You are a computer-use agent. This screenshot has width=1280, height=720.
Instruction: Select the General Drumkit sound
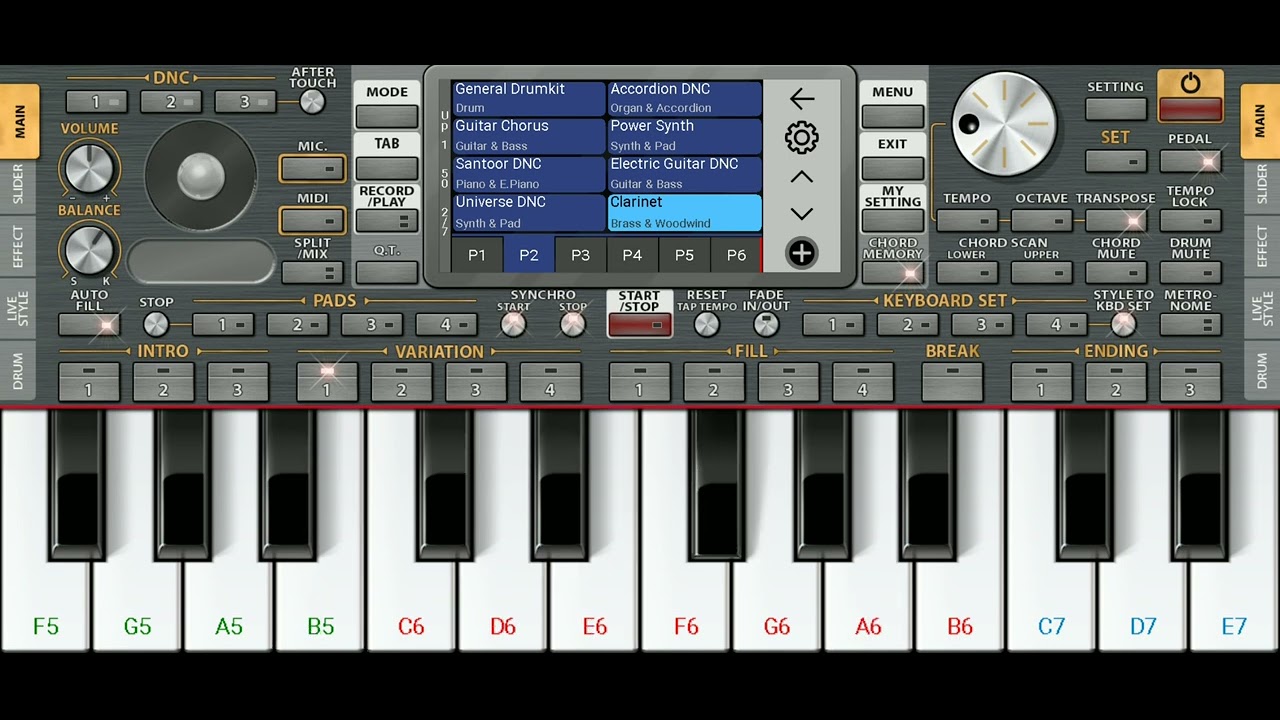pyautogui.click(x=528, y=98)
